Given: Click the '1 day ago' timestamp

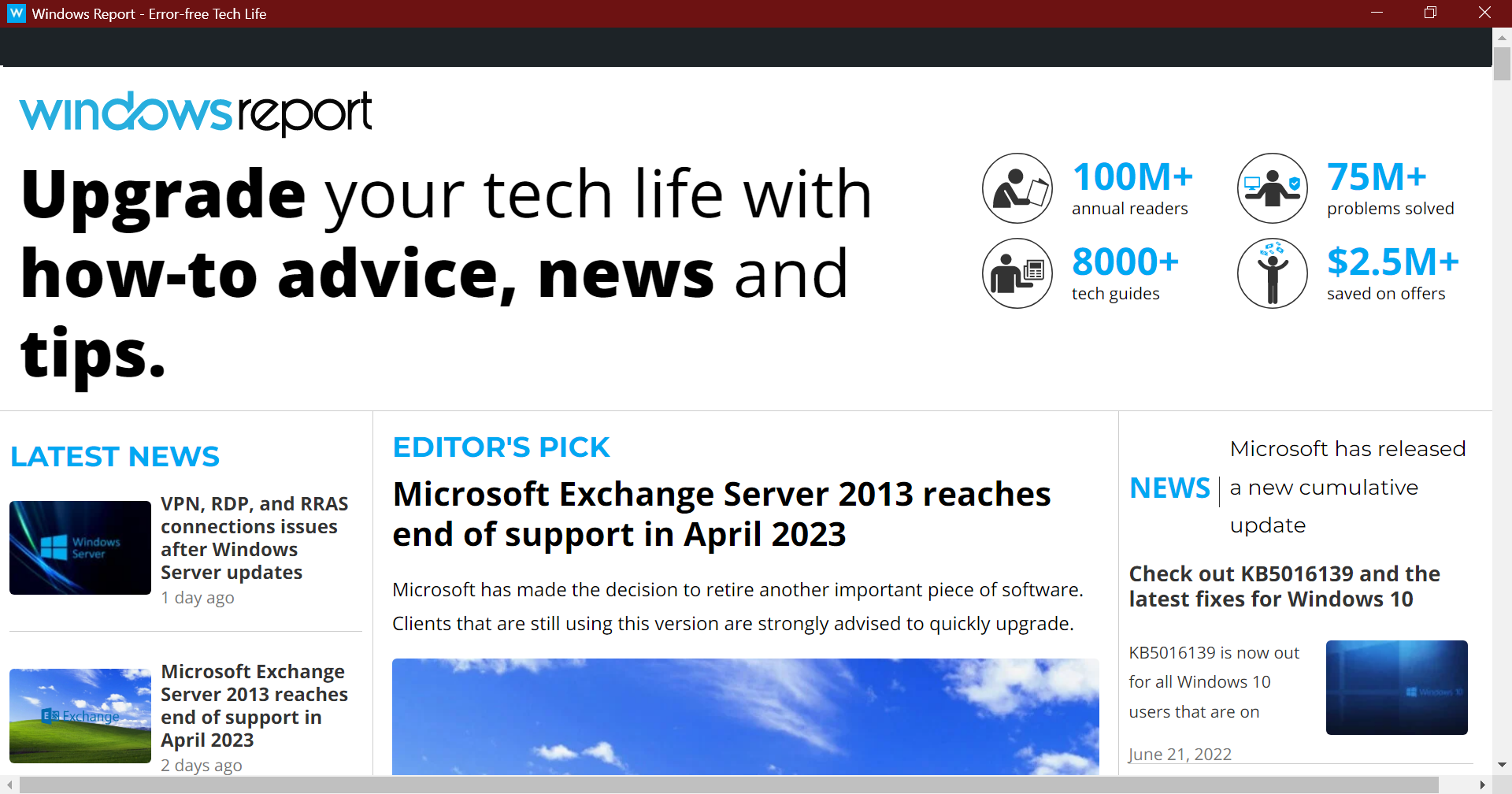Looking at the screenshot, I should point(198,598).
